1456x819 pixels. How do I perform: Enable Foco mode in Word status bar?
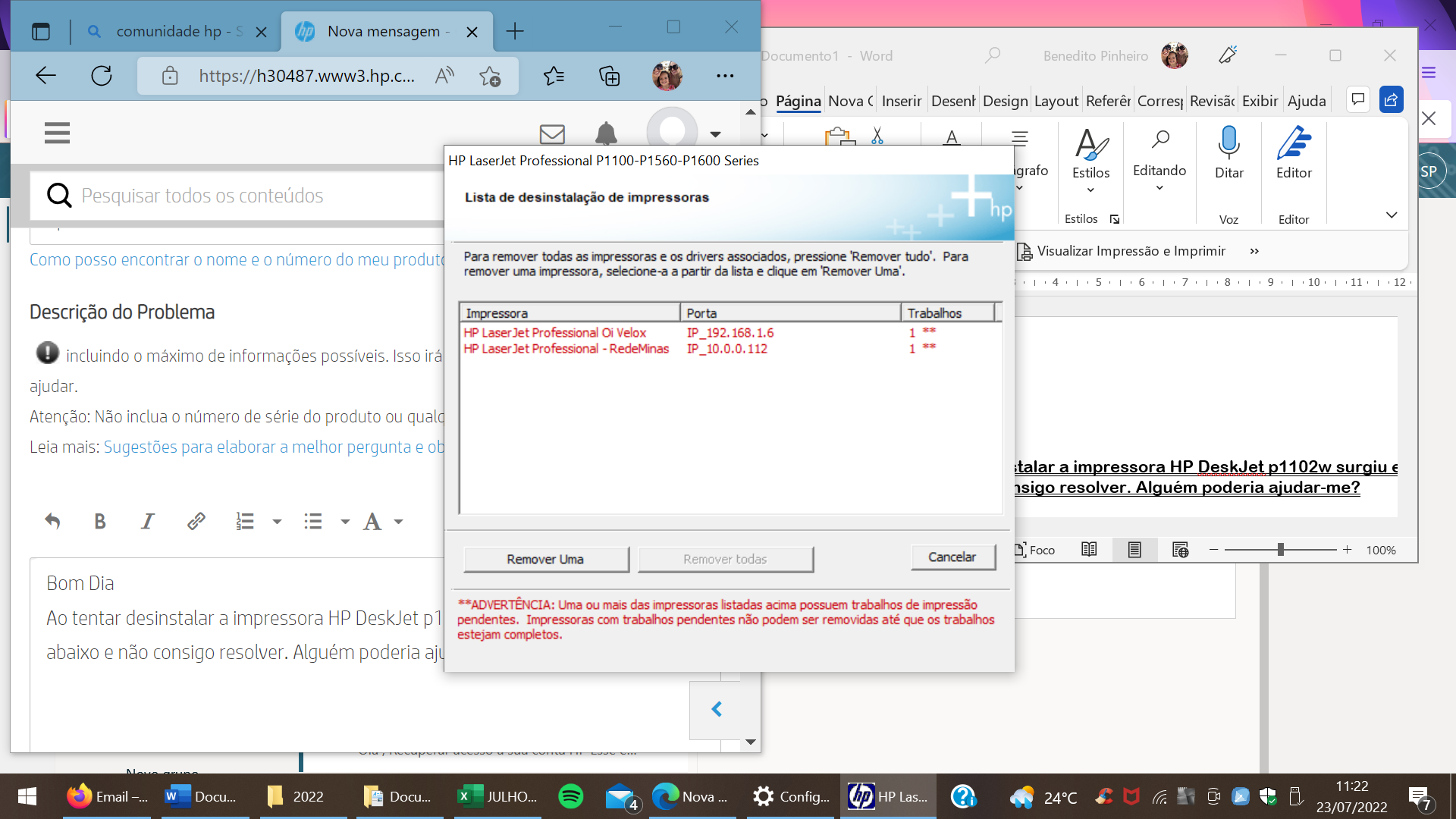pos(1035,550)
